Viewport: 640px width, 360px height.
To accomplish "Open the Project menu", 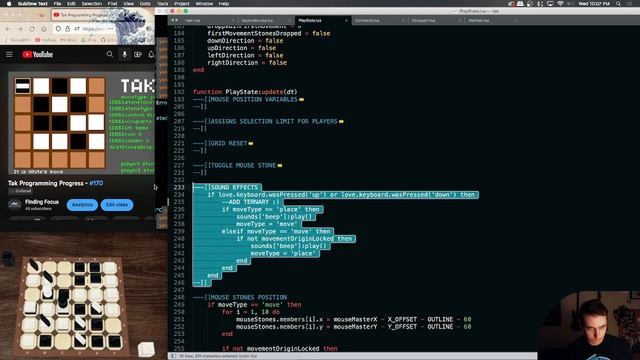I will tap(182, 4).
